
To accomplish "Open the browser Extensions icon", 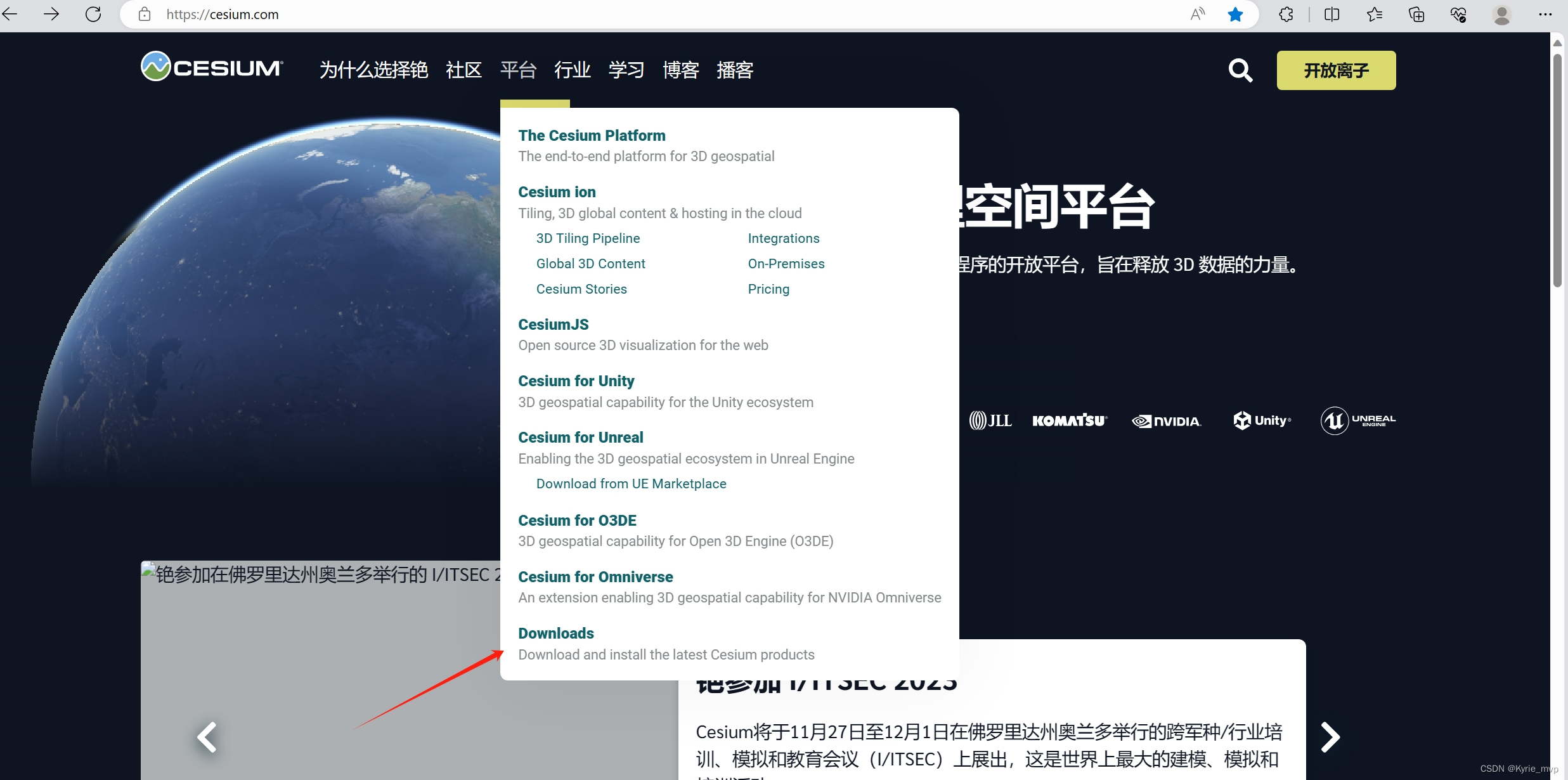I will pyautogui.click(x=1286, y=14).
